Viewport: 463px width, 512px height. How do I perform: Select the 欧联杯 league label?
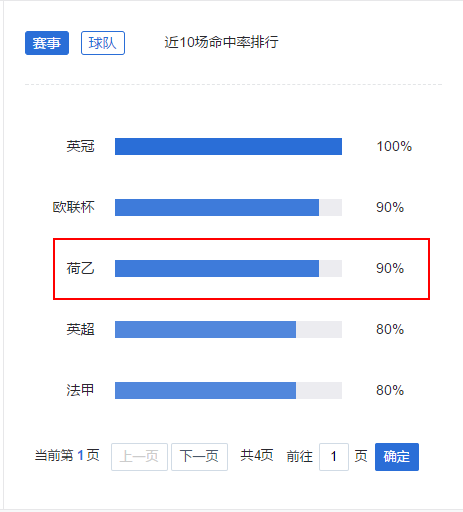pos(74,207)
